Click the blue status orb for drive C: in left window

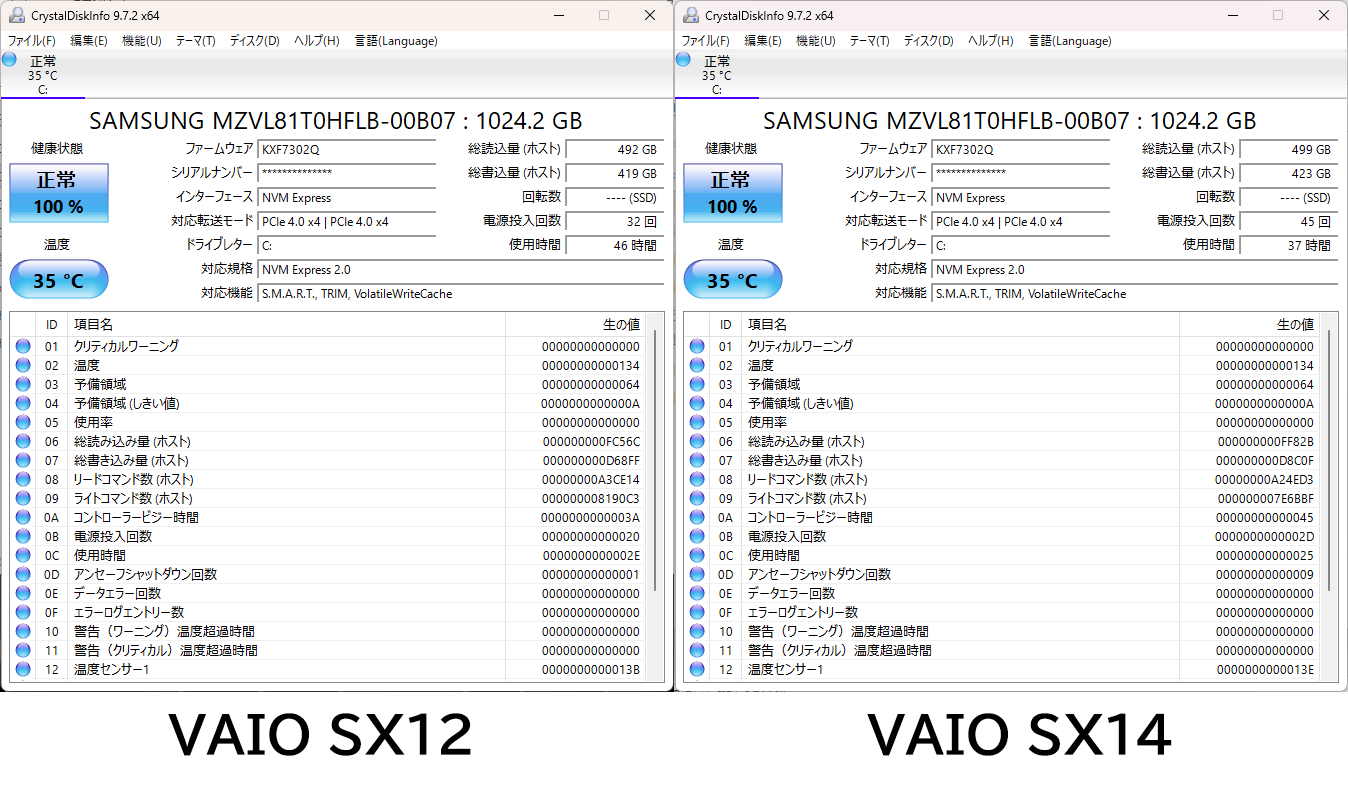click(x=9, y=60)
